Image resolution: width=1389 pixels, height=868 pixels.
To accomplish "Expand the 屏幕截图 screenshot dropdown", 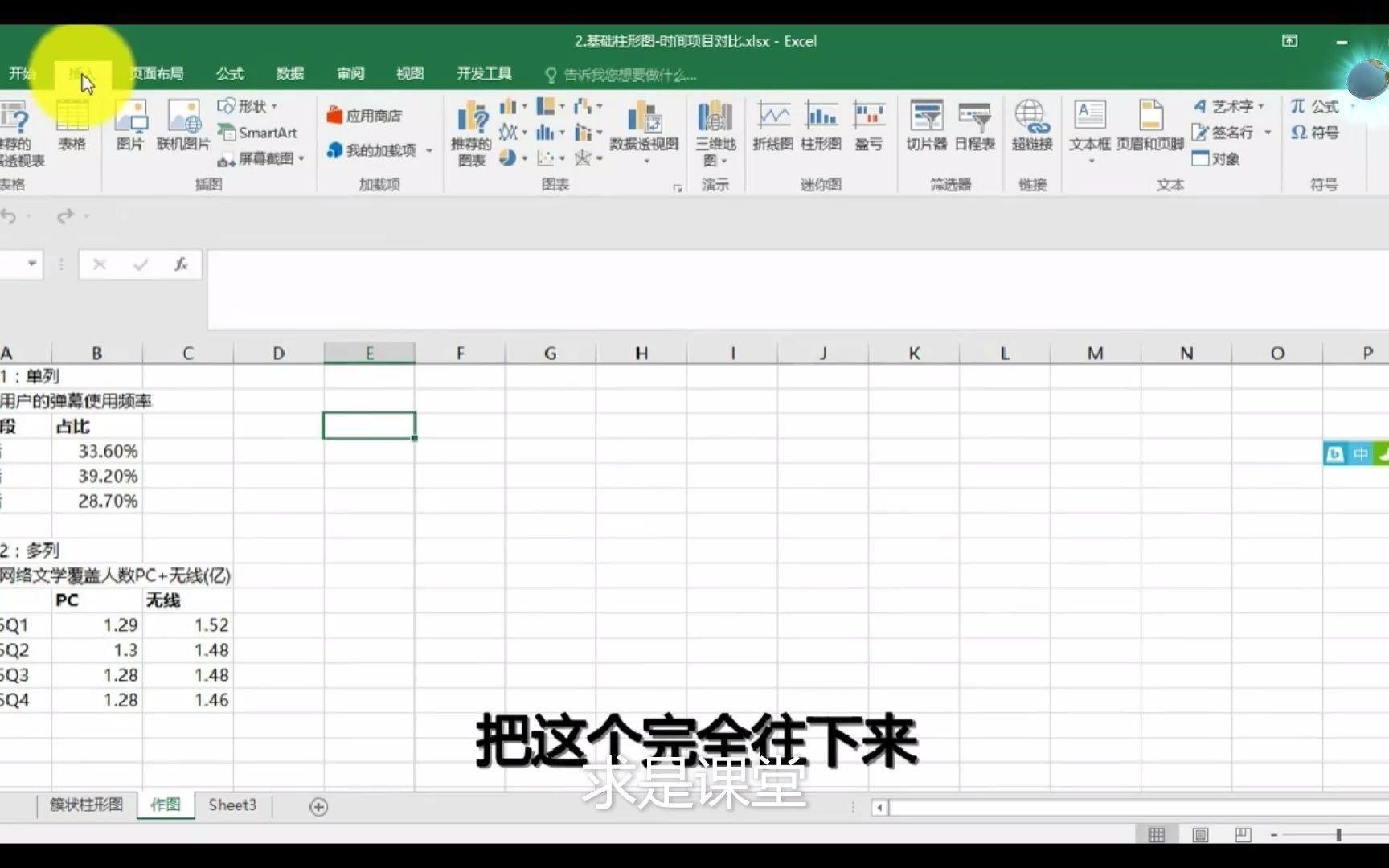I will point(301,158).
